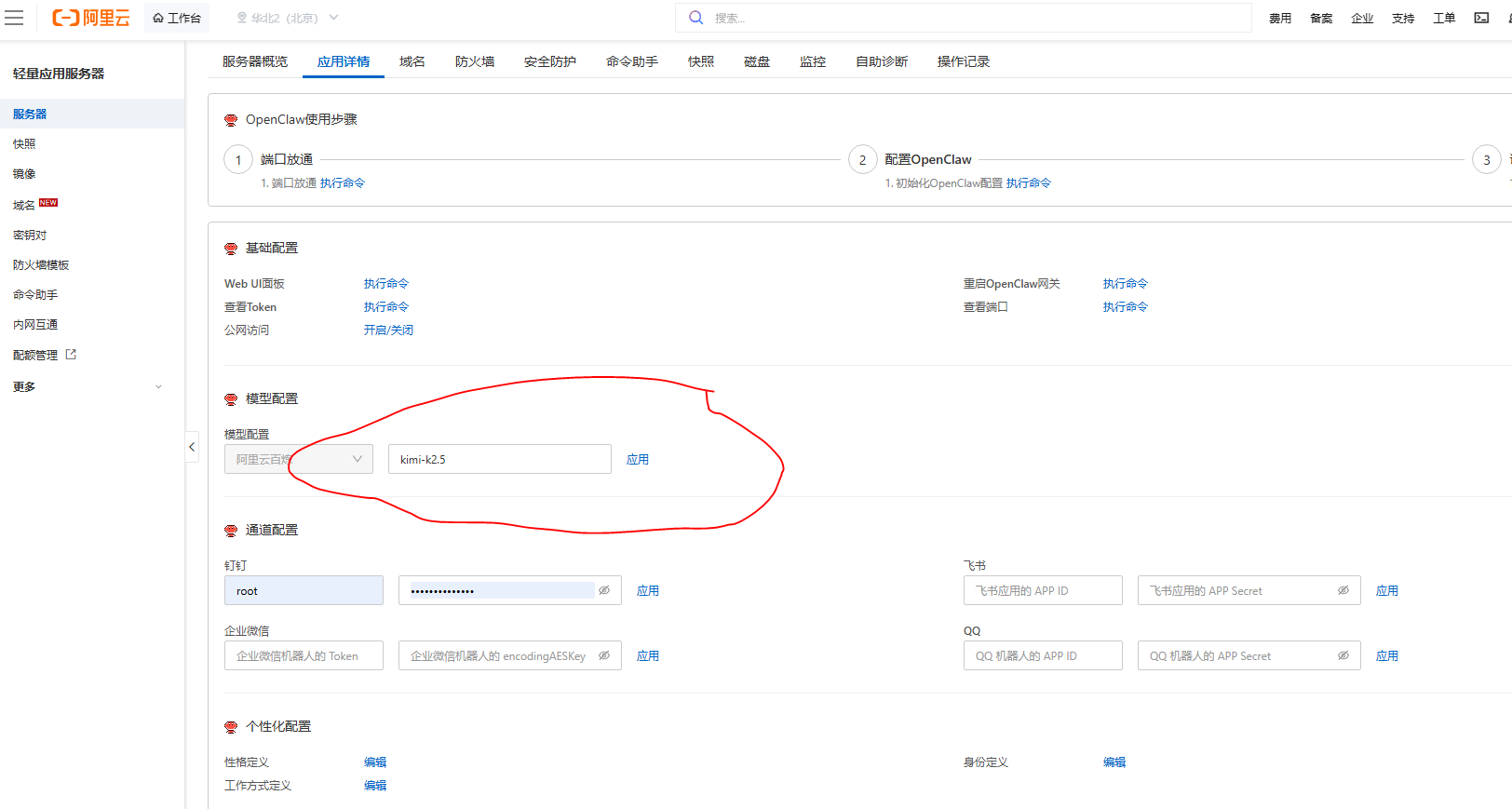Toggle 飞书 APP Secret visibility eye
Viewport: 1512px width, 809px height.
pos(1343,590)
